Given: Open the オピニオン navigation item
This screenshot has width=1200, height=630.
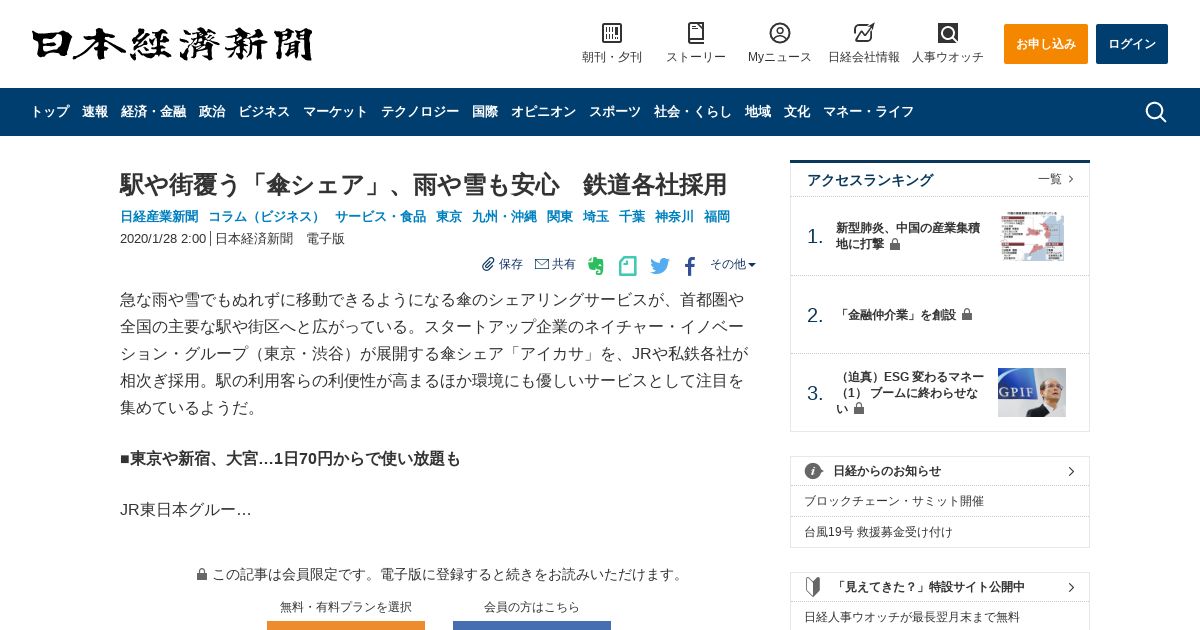Looking at the screenshot, I should [x=543, y=112].
